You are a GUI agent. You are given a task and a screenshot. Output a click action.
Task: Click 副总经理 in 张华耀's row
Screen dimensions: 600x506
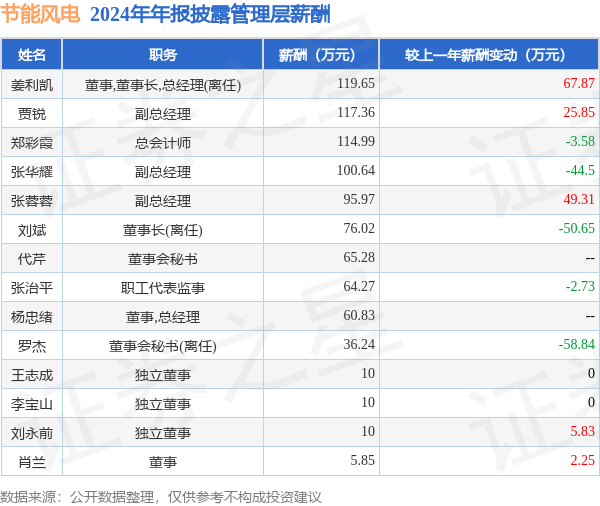(x=163, y=172)
